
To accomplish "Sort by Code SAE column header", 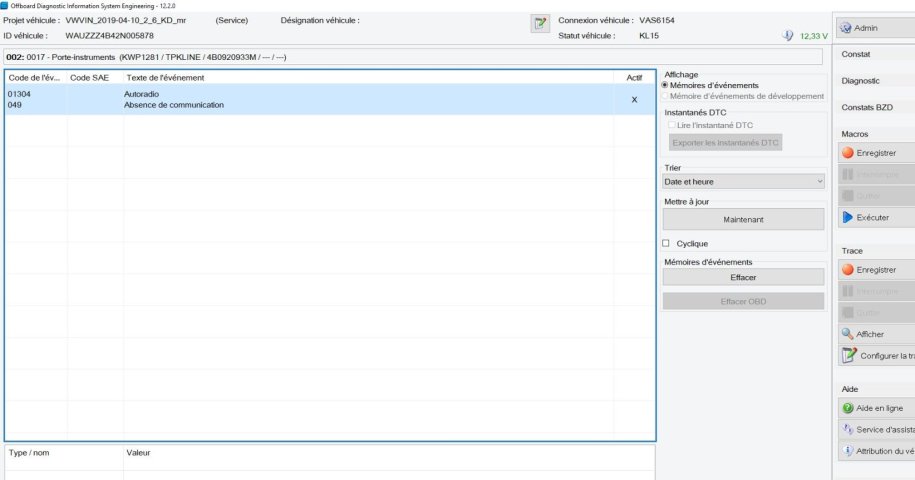I will 89,78.
